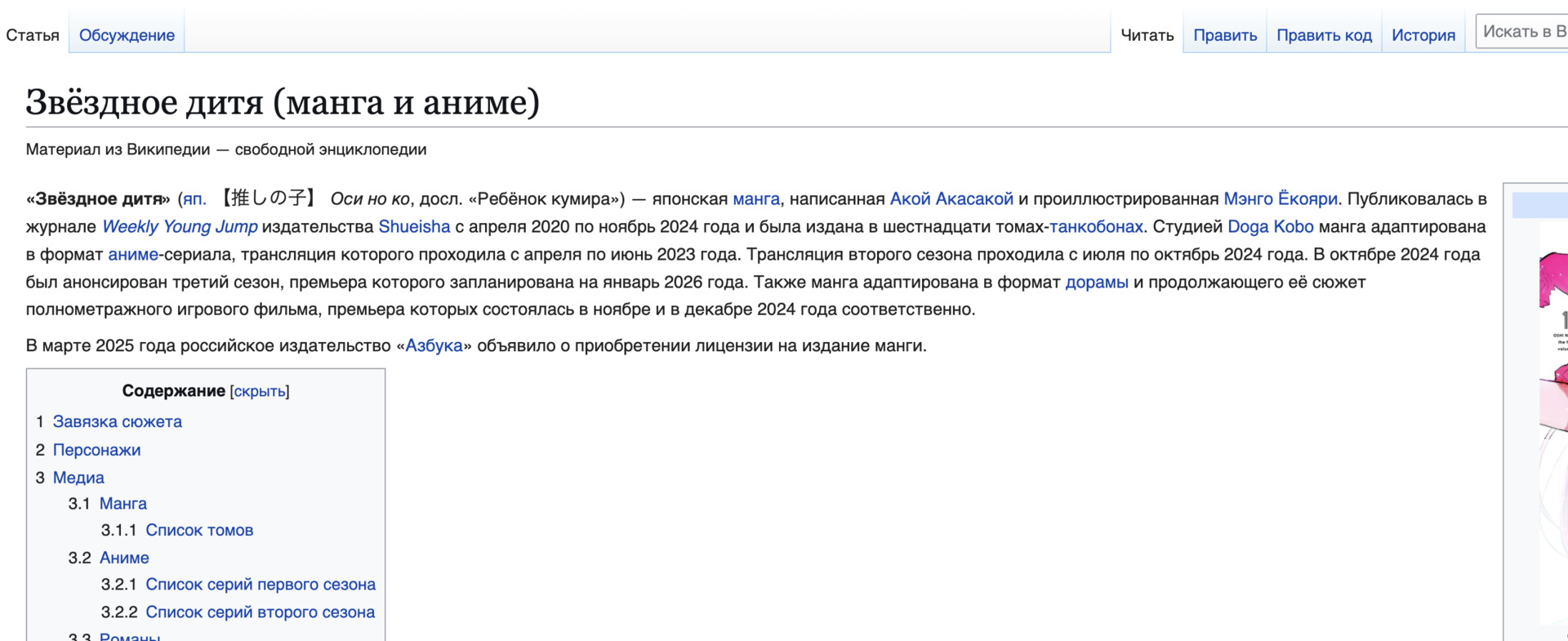This screenshot has width=1568, height=641.
Task: Open Список томов contents entry
Action: point(199,530)
